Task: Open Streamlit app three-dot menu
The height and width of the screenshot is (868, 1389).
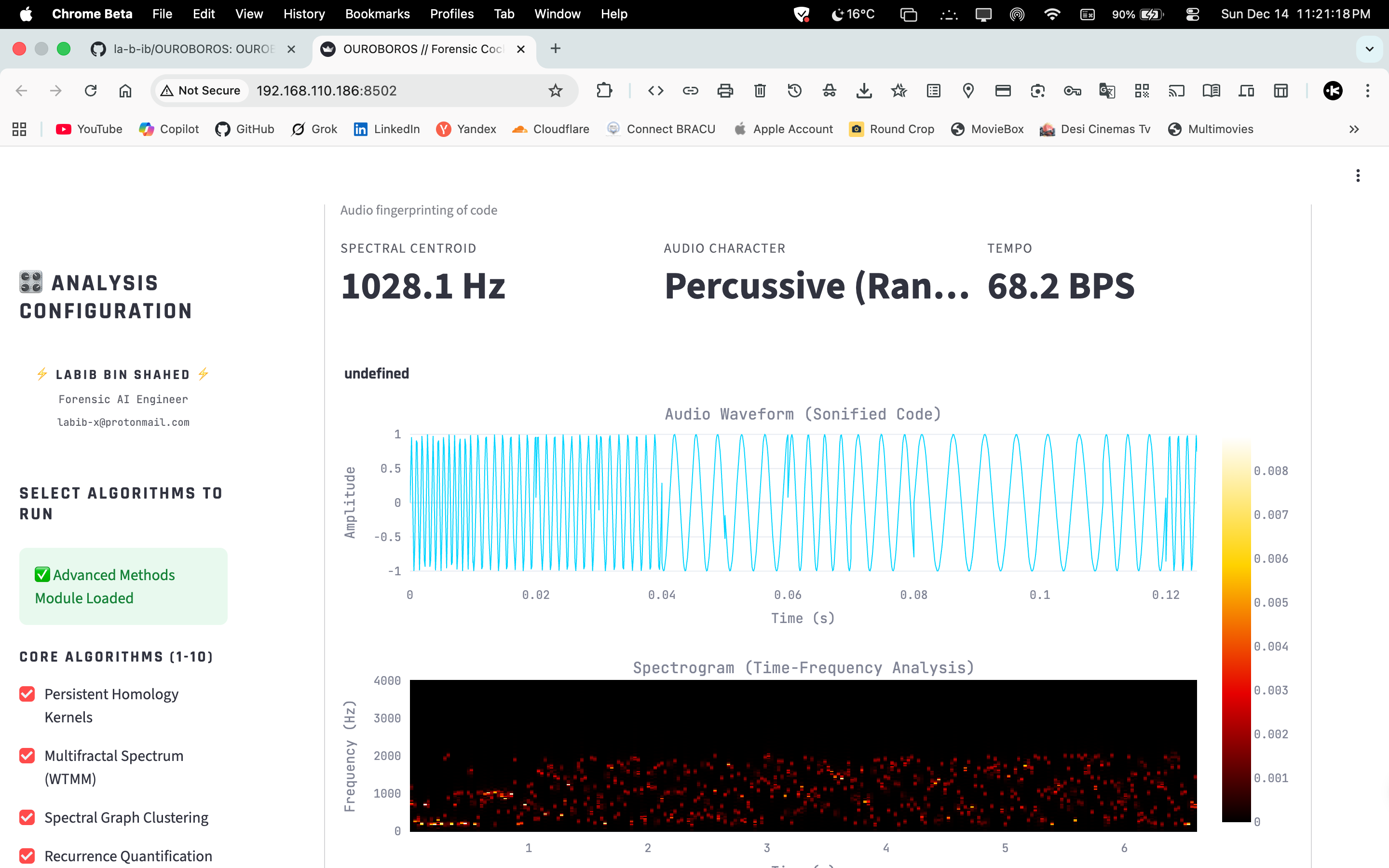Action: pyautogui.click(x=1358, y=176)
